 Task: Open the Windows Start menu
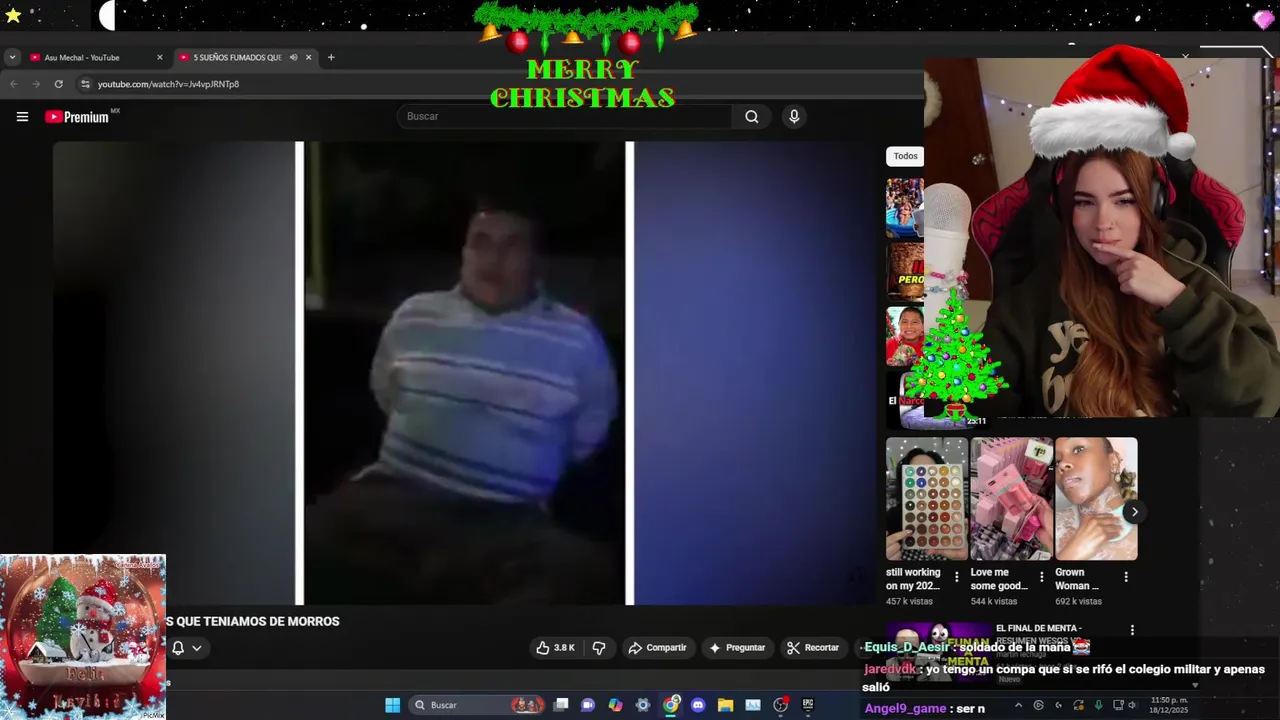(x=393, y=705)
